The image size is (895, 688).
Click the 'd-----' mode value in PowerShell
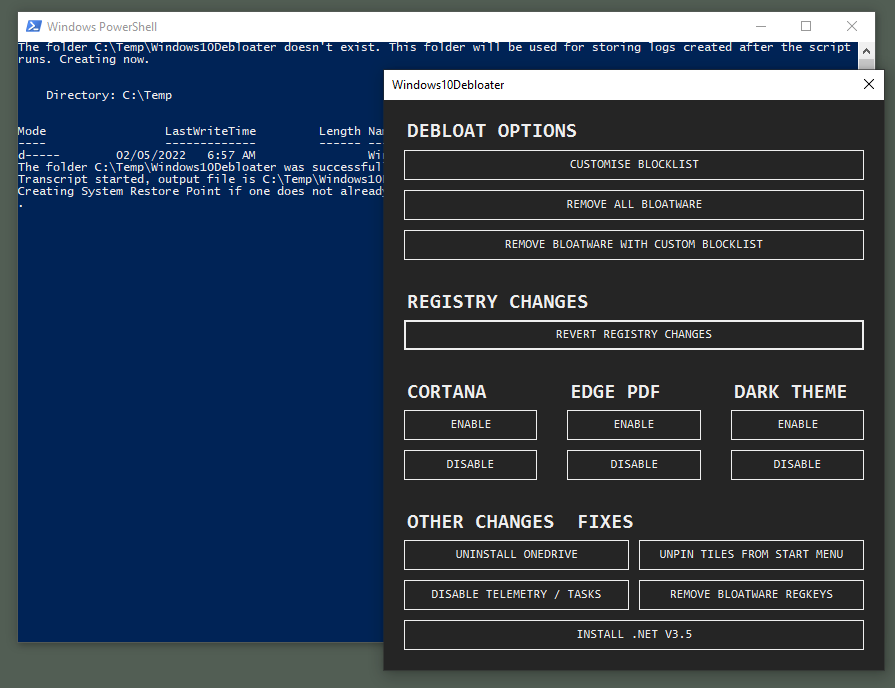(39, 155)
